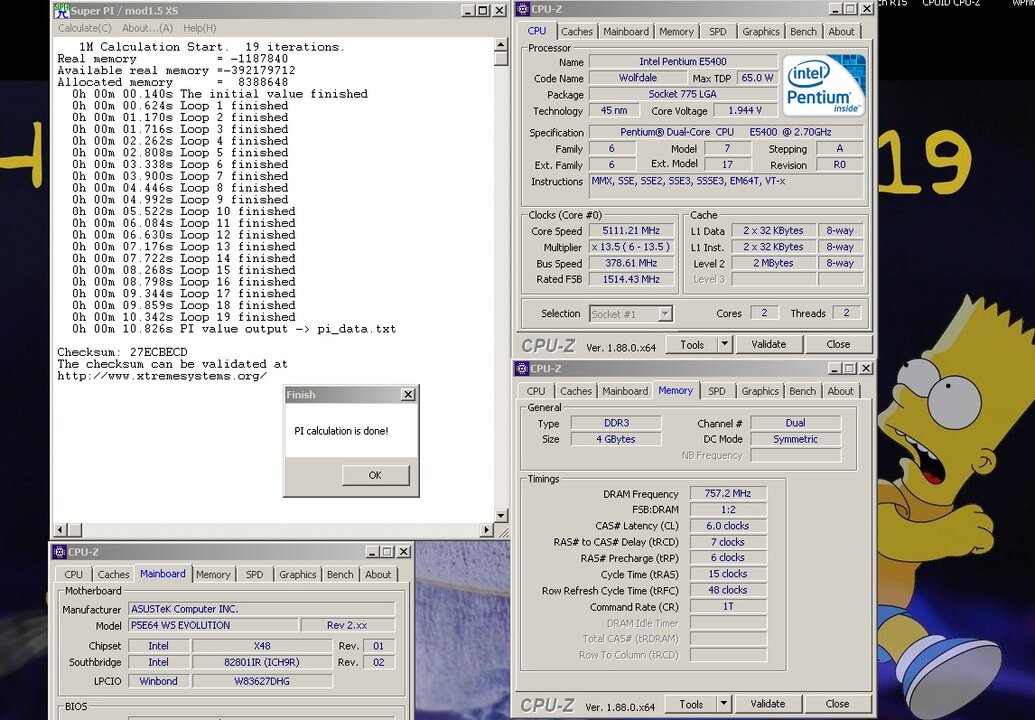Click the Intel Pentium inside logo
The width and height of the screenshot is (1035, 720).
824,86
